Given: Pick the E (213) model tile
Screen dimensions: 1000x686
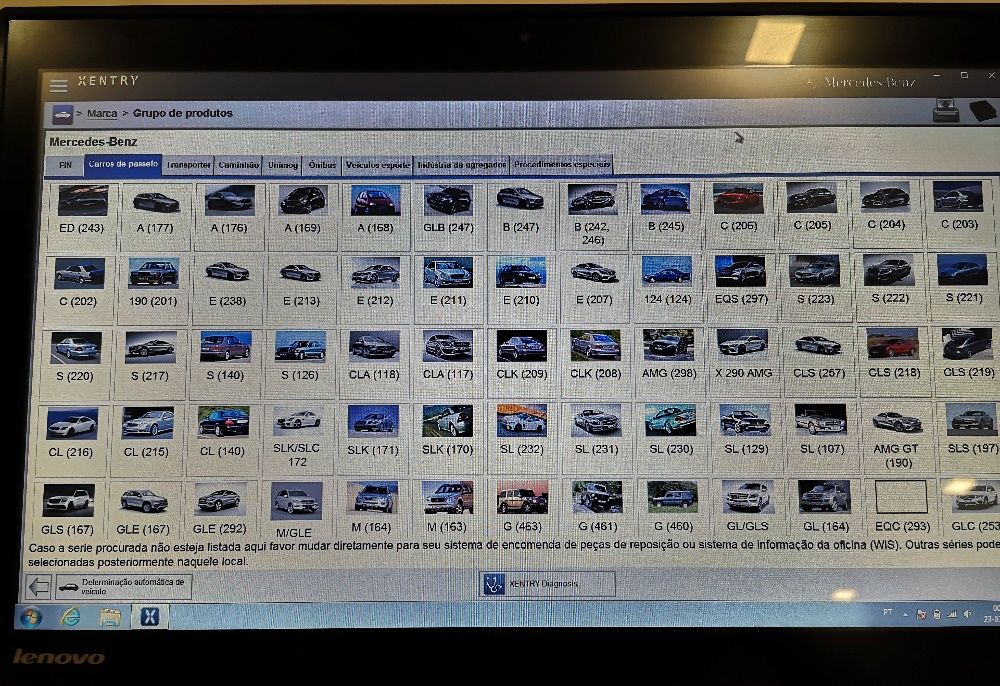Looking at the screenshot, I should pyautogui.click(x=301, y=288).
